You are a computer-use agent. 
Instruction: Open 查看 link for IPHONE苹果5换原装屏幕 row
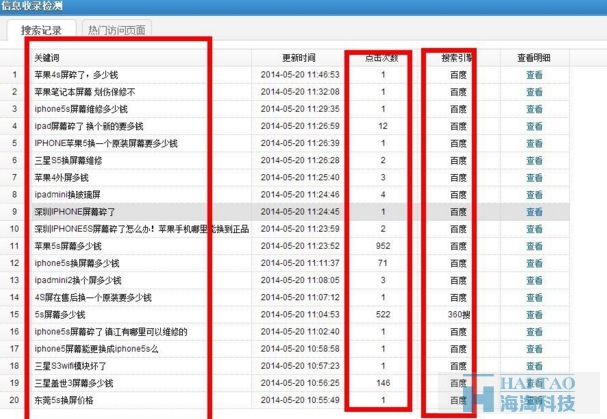tap(534, 143)
